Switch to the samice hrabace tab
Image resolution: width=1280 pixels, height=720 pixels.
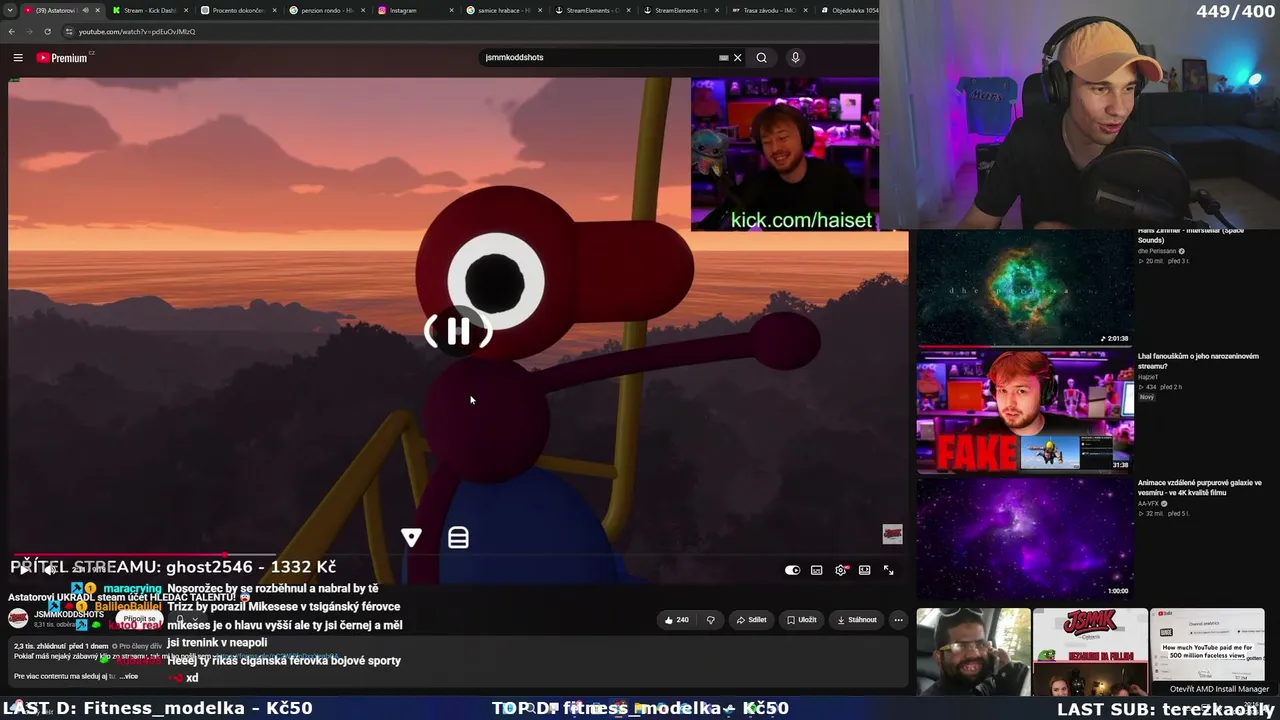click(503, 10)
